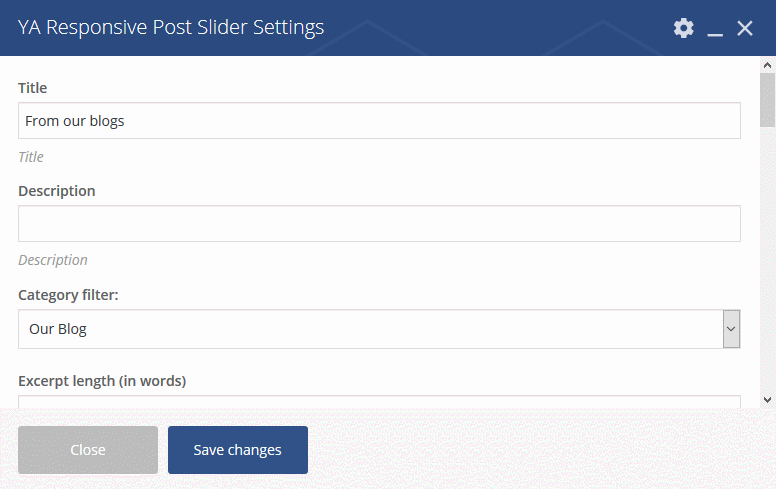Open the gear settings icon in header
Viewport: 776px width, 489px height.
pos(683,28)
